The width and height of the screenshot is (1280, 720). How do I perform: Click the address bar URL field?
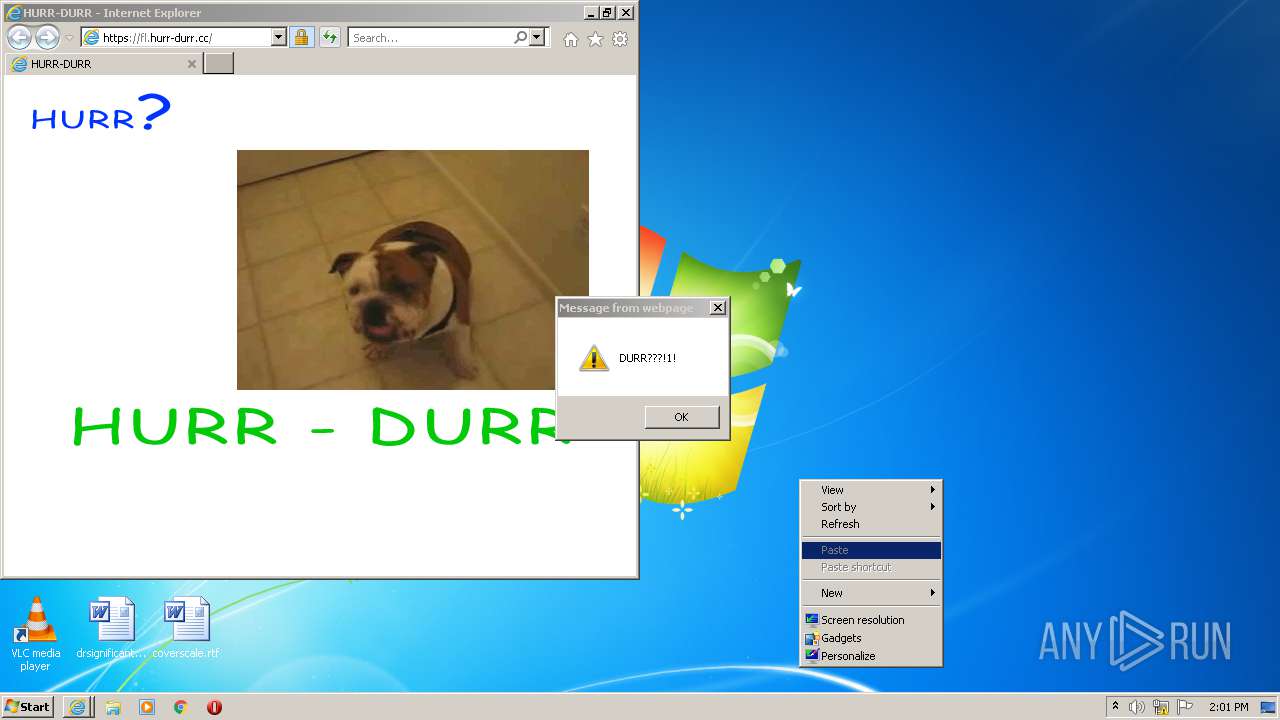[177, 38]
